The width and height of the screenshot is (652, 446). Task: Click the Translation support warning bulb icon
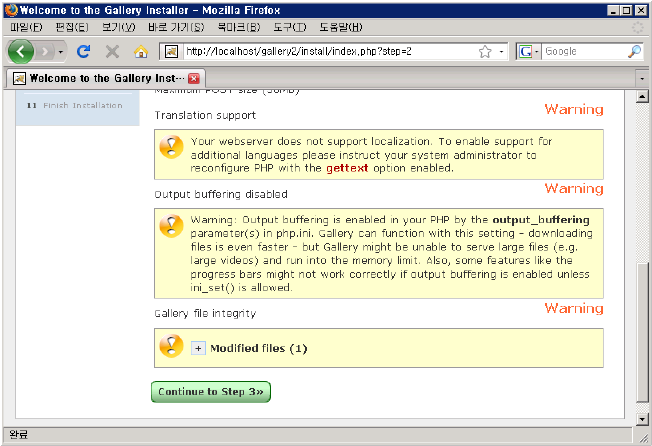[171, 147]
